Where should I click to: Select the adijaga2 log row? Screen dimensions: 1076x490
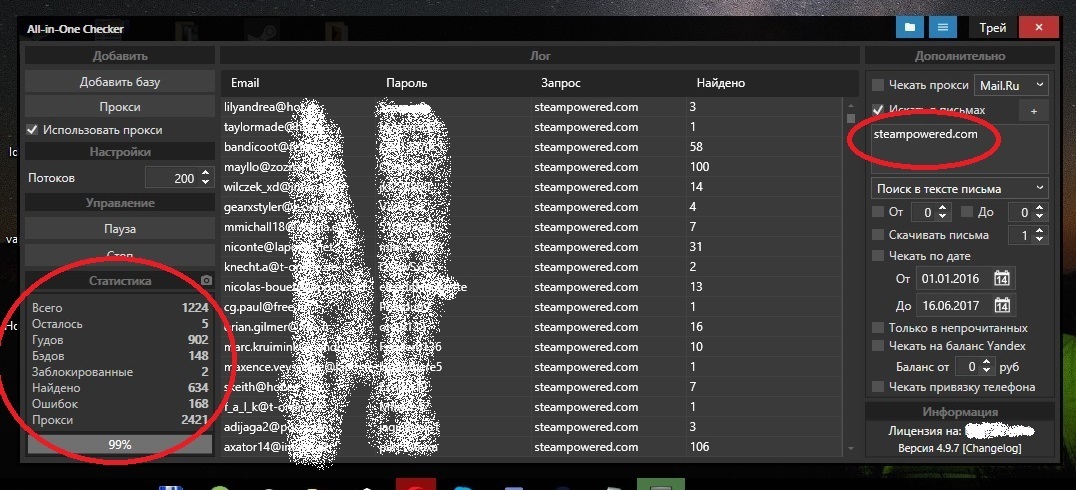click(532, 427)
